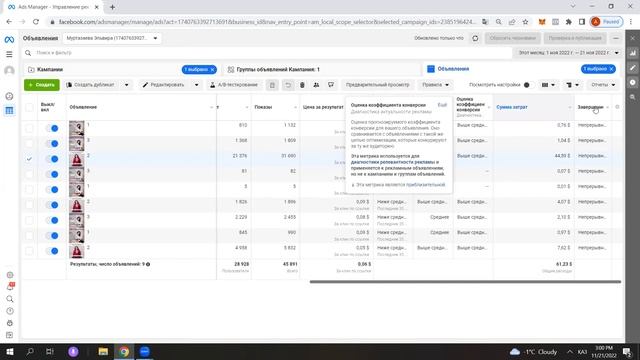Start A/B-тестирование
Screen dimensions: 640x360
point(234,85)
